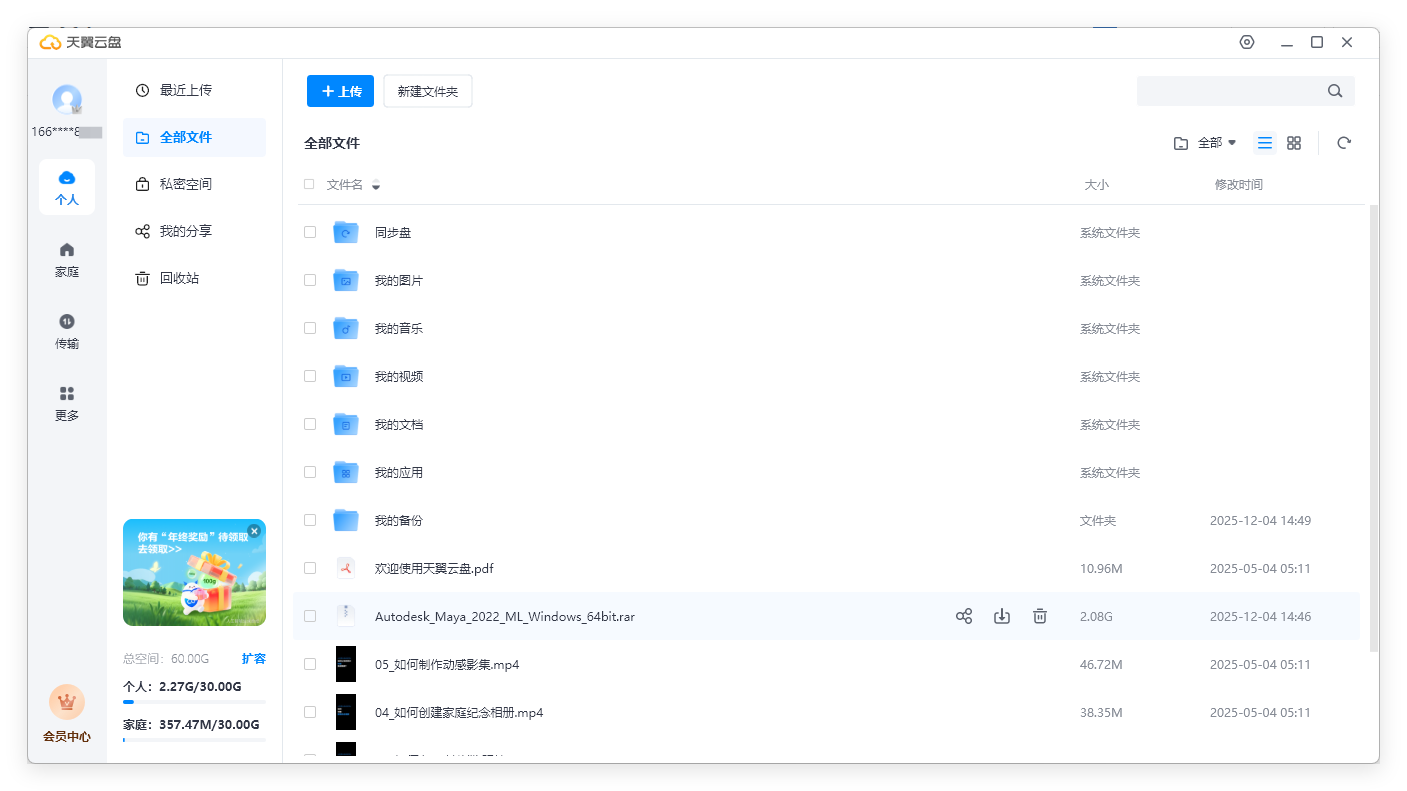1407x791 pixels.
Task: Toggle the file name sort arrow
Action: (x=376, y=185)
